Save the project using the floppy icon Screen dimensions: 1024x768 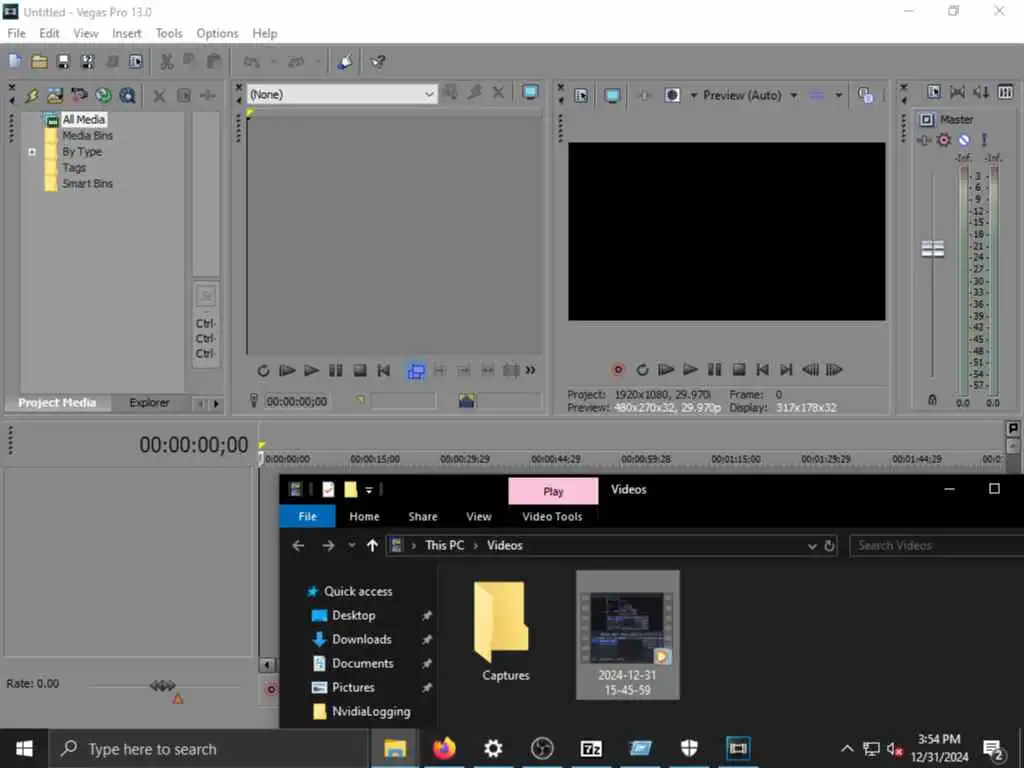point(63,61)
